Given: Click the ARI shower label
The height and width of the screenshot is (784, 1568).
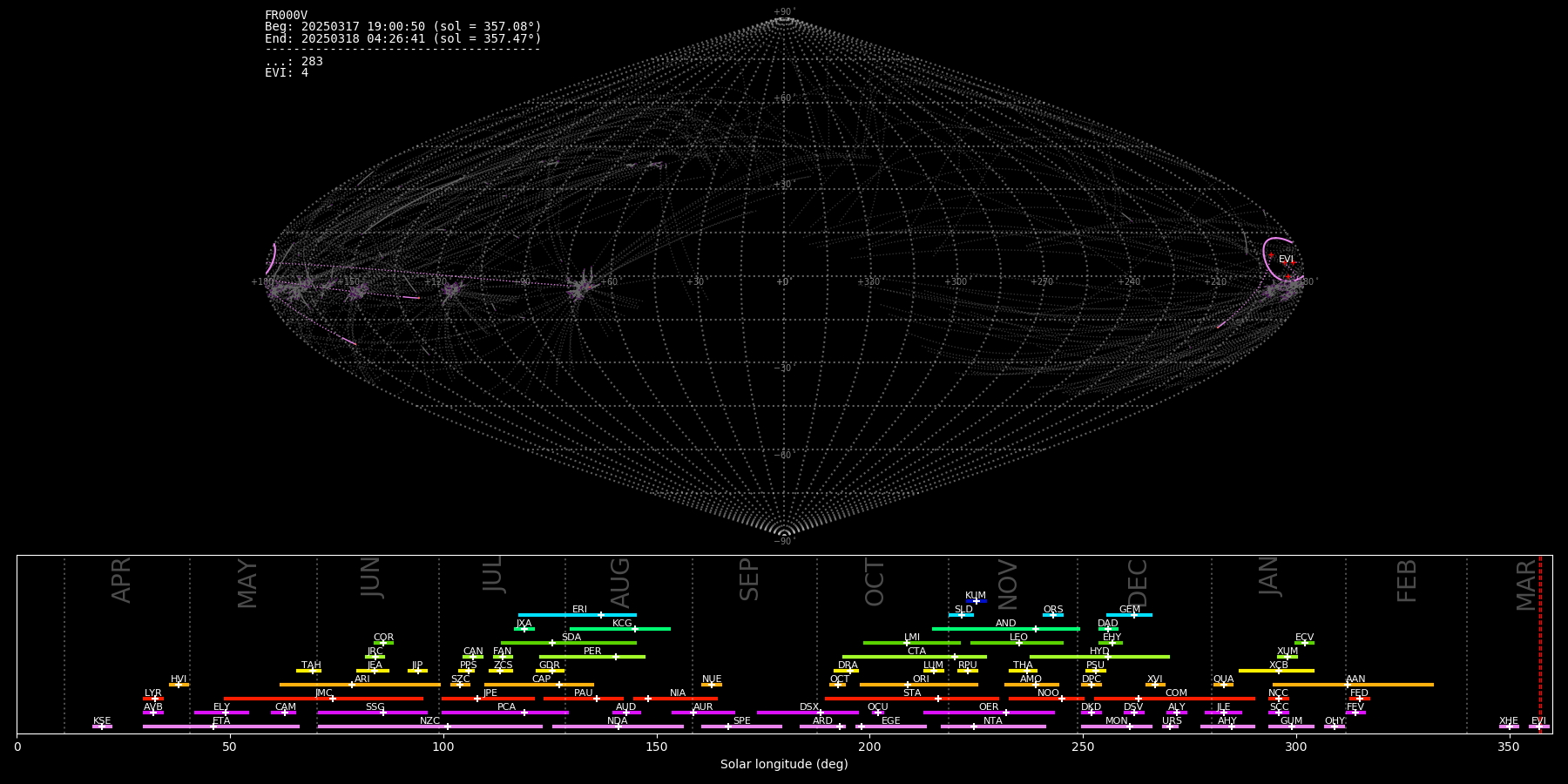Looking at the screenshot, I should tap(362, 679).
